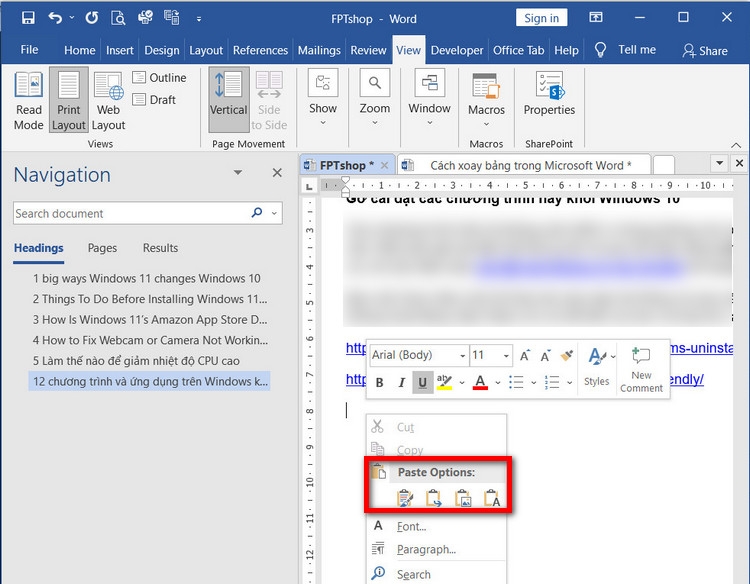Image resolution: width=750 pixels, height=584 pixels.
Task: Choose Paragraph... from the context menu
Action: pos(426,549)
